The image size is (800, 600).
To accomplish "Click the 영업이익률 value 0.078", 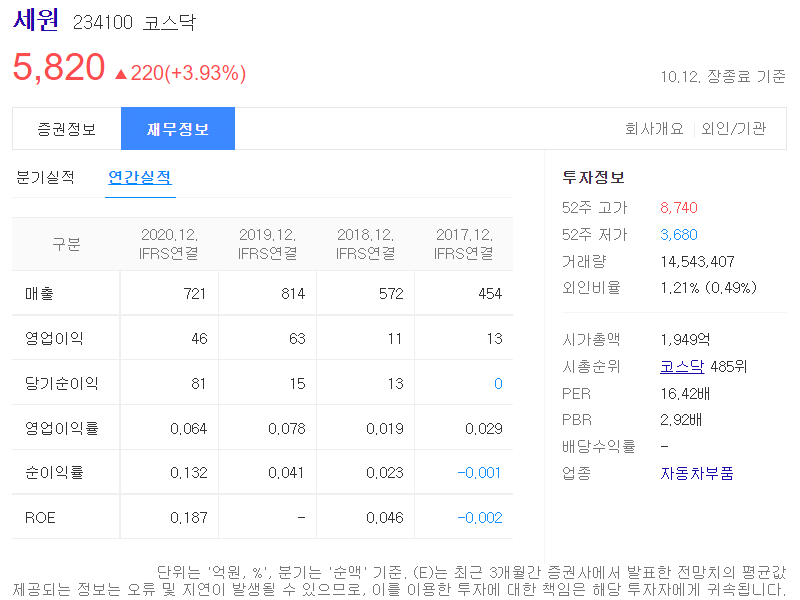I will coord(287,429).
